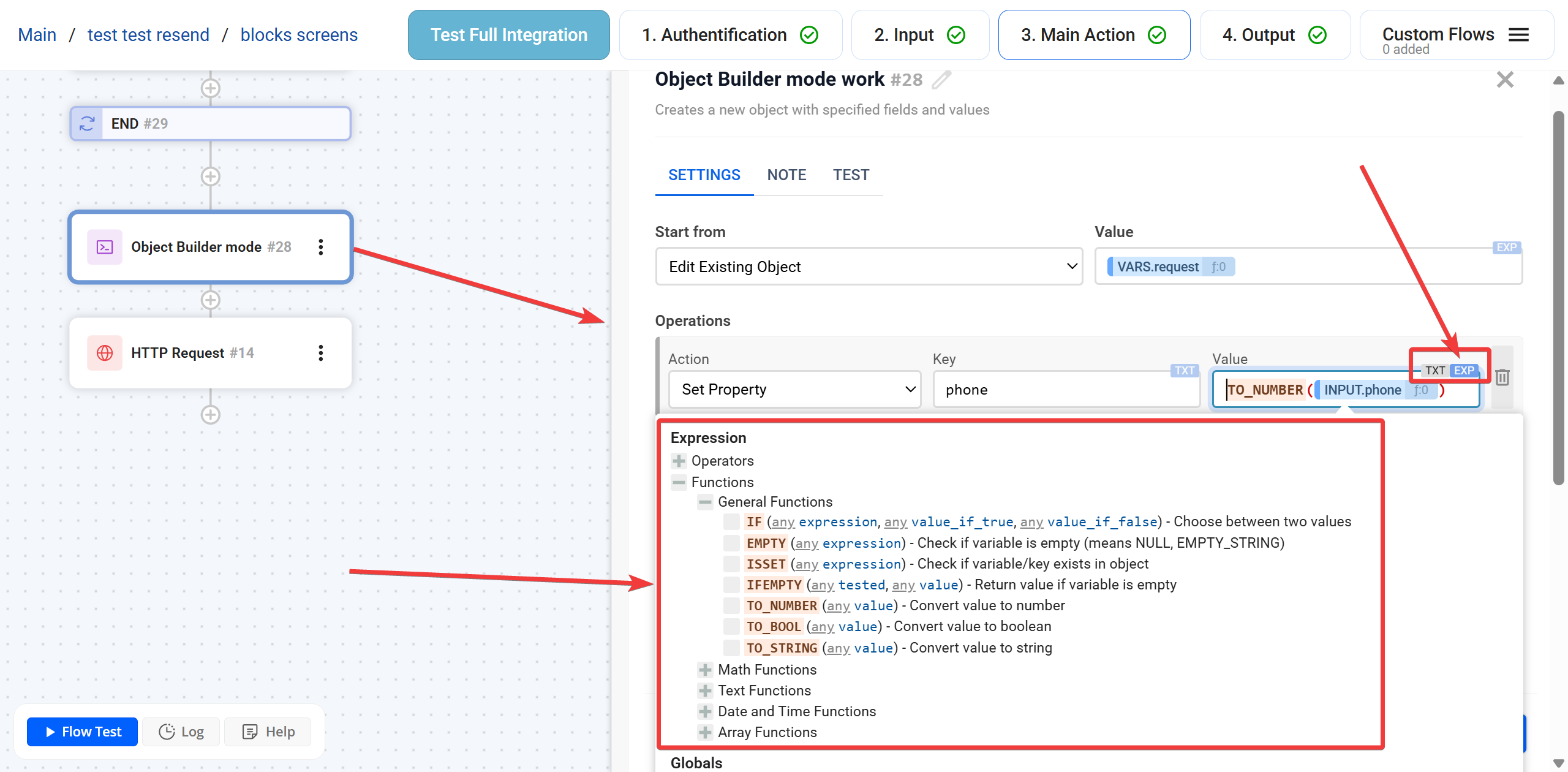This screenshot has height=772, width=1568.
Task: Click the Flow Test button
Action: (x=83, y=732)
